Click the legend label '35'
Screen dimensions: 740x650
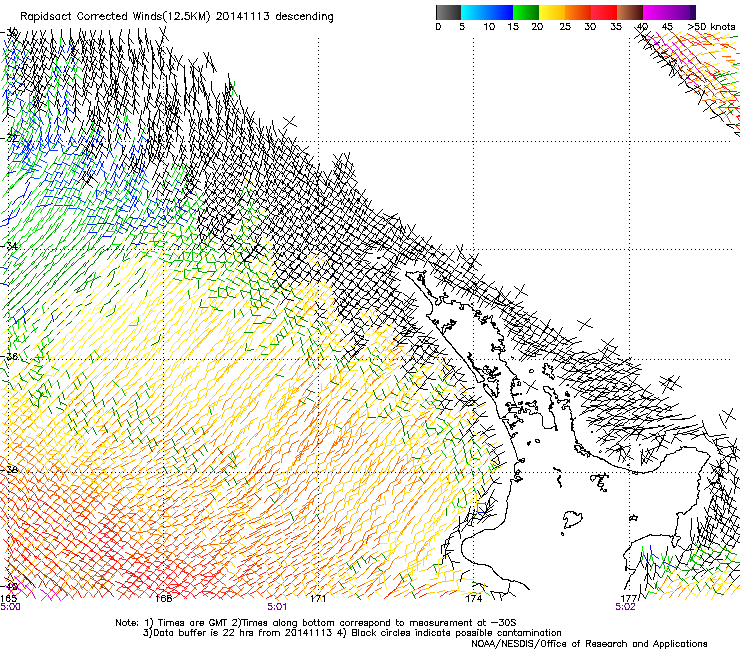coord(616,27)
